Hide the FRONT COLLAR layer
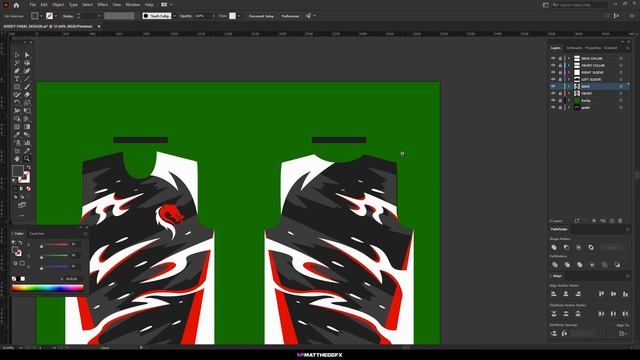The image size is (640, 360). pyautogui.click(x=553, y=65)
